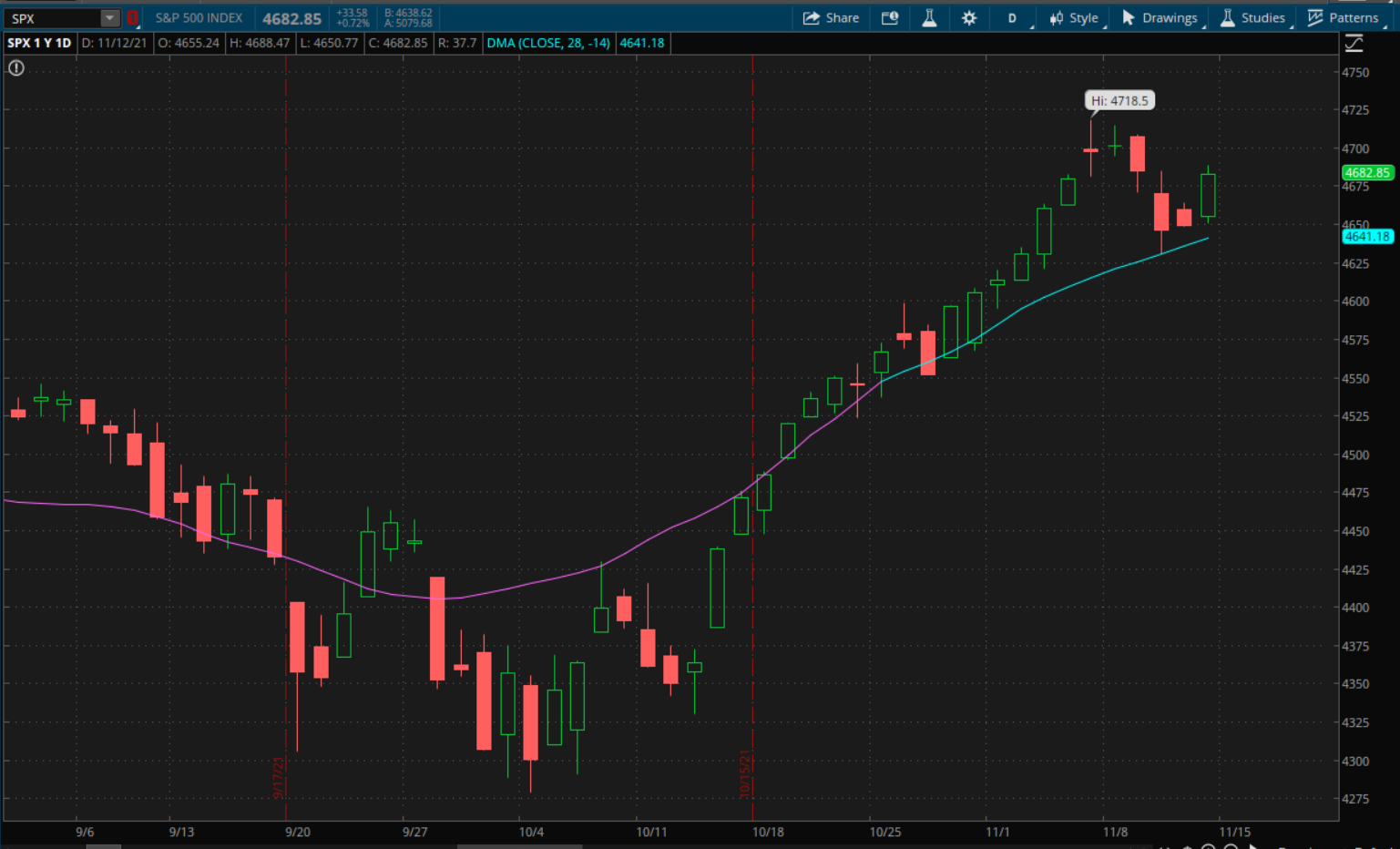Click the cyan 4641.18 price axis tag
Screen dimensions: 1400x849
[x=1367, y=236]
